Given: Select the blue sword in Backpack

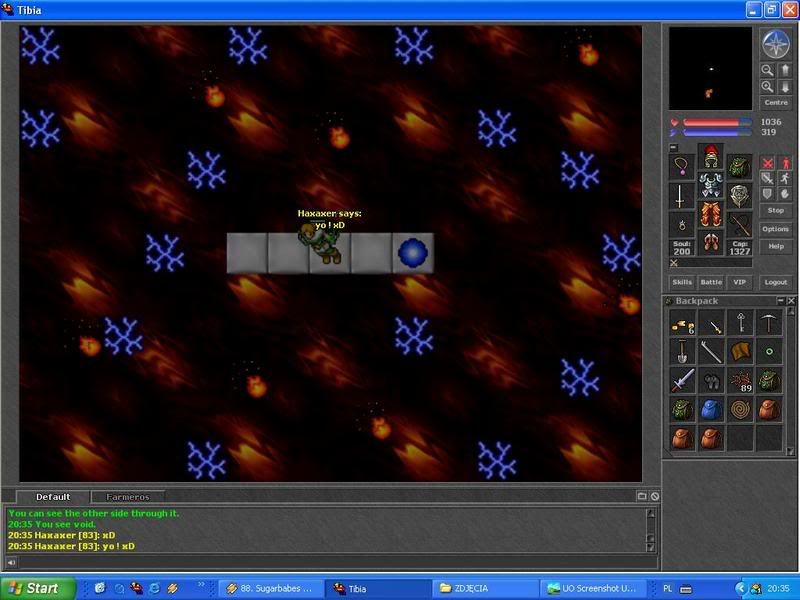Looking at the screenshot, I should (x=683, y=381).
